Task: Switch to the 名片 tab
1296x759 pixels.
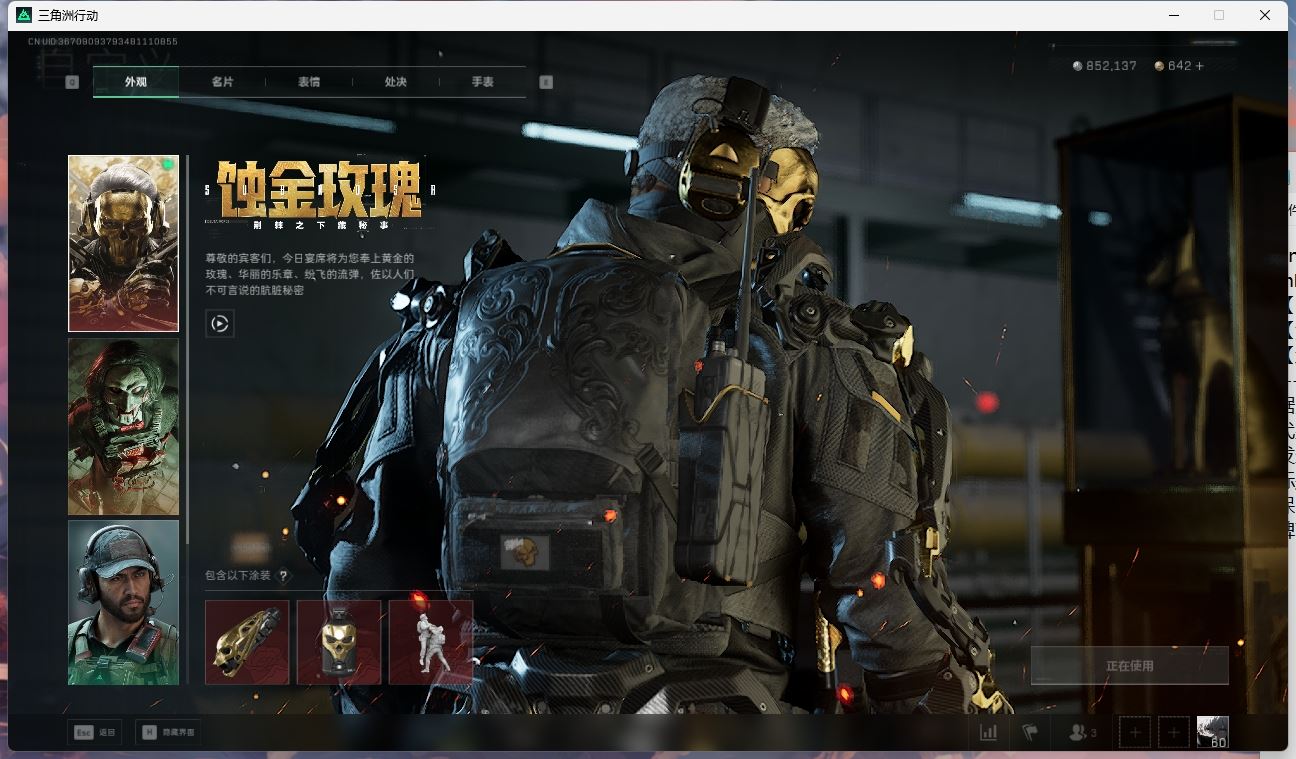Action: click(223, 82)
